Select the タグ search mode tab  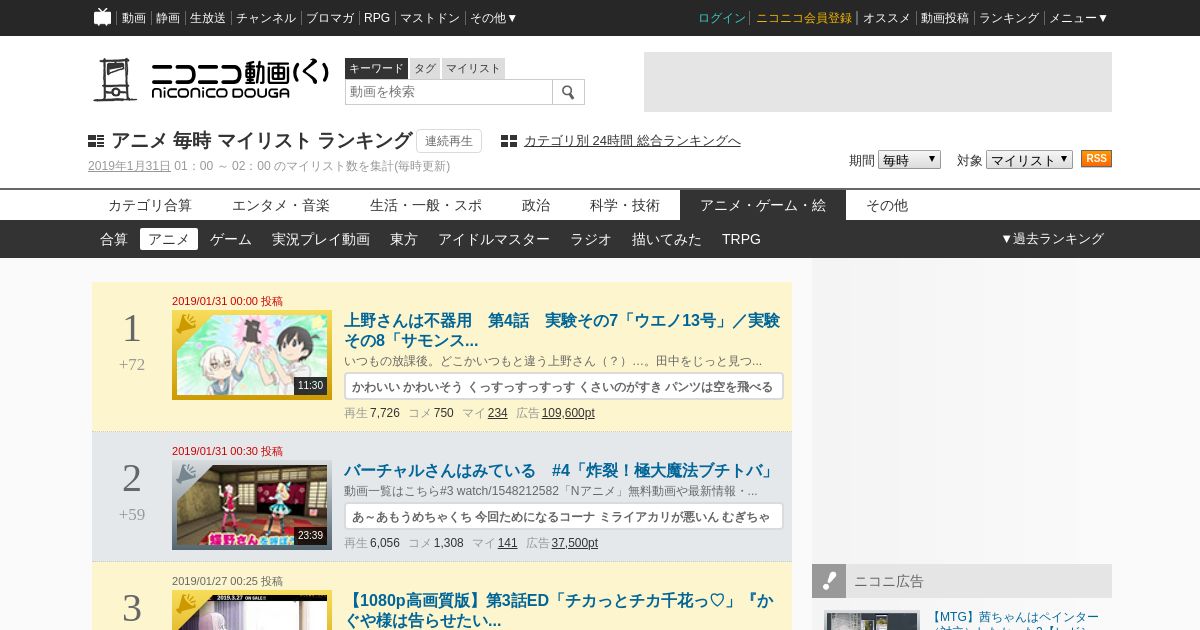[425, 68]
